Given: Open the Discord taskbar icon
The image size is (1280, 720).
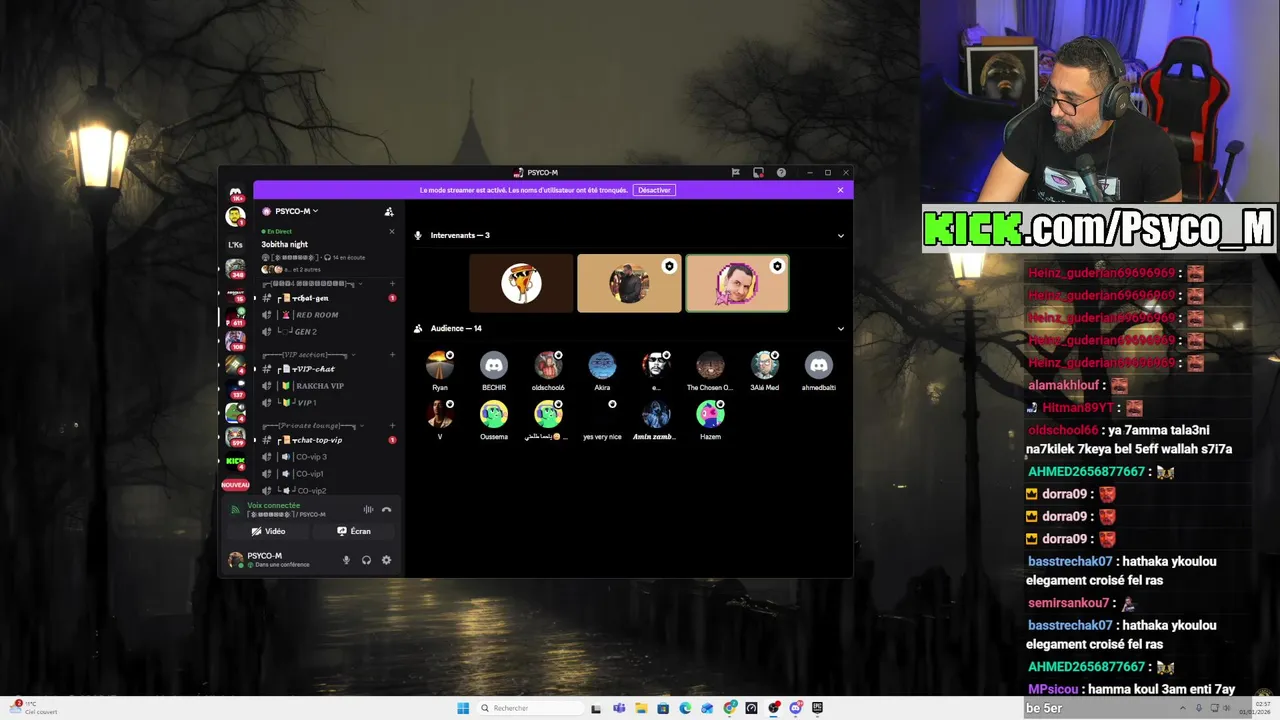Looking at the screenshot, I should (x=796, y=708).
